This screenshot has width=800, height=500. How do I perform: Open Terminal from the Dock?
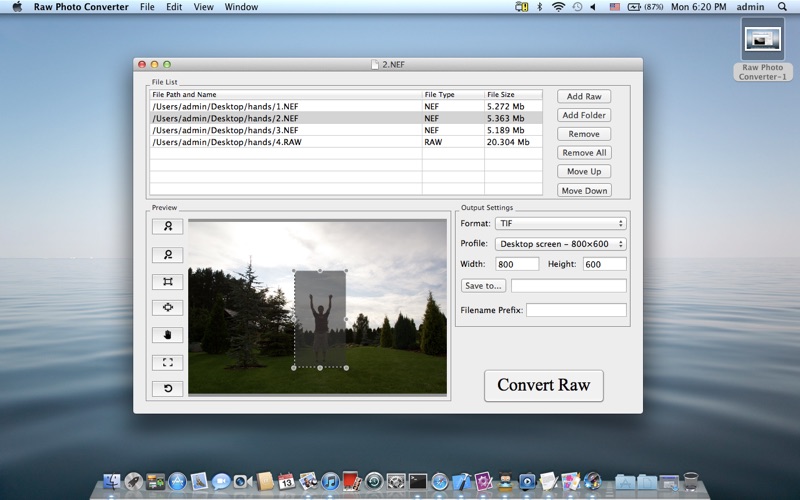point(418,481)
